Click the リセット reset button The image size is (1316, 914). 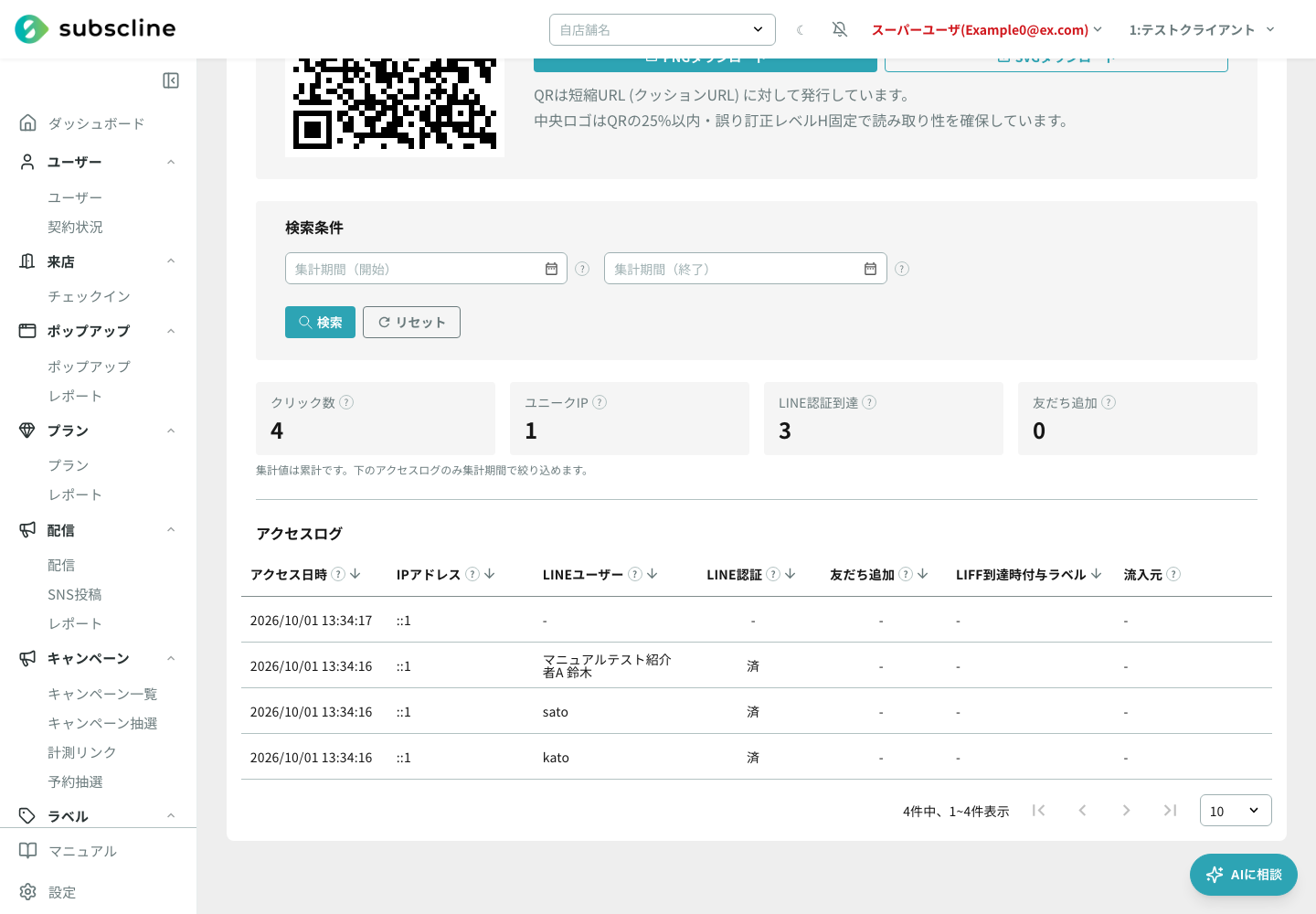click(x=411, y=323)
